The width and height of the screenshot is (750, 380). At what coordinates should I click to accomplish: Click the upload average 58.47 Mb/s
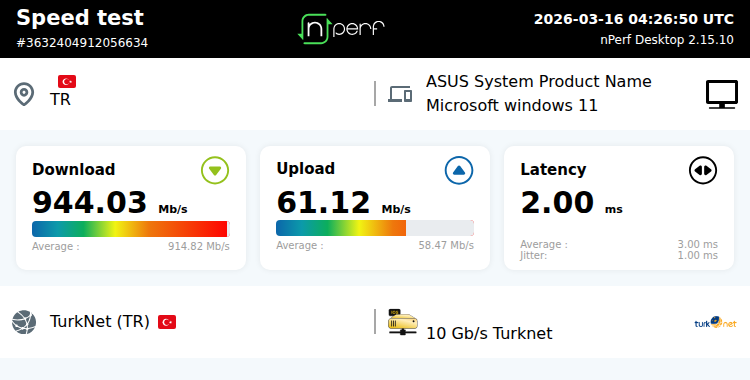(446, 246)
